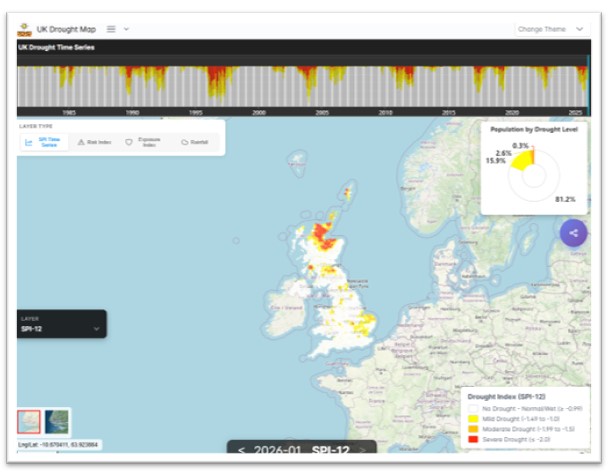Image resolution: width=611 pixels, height=476 pixels.
Task: Go to previous month with left arrow
Action: 241,451
